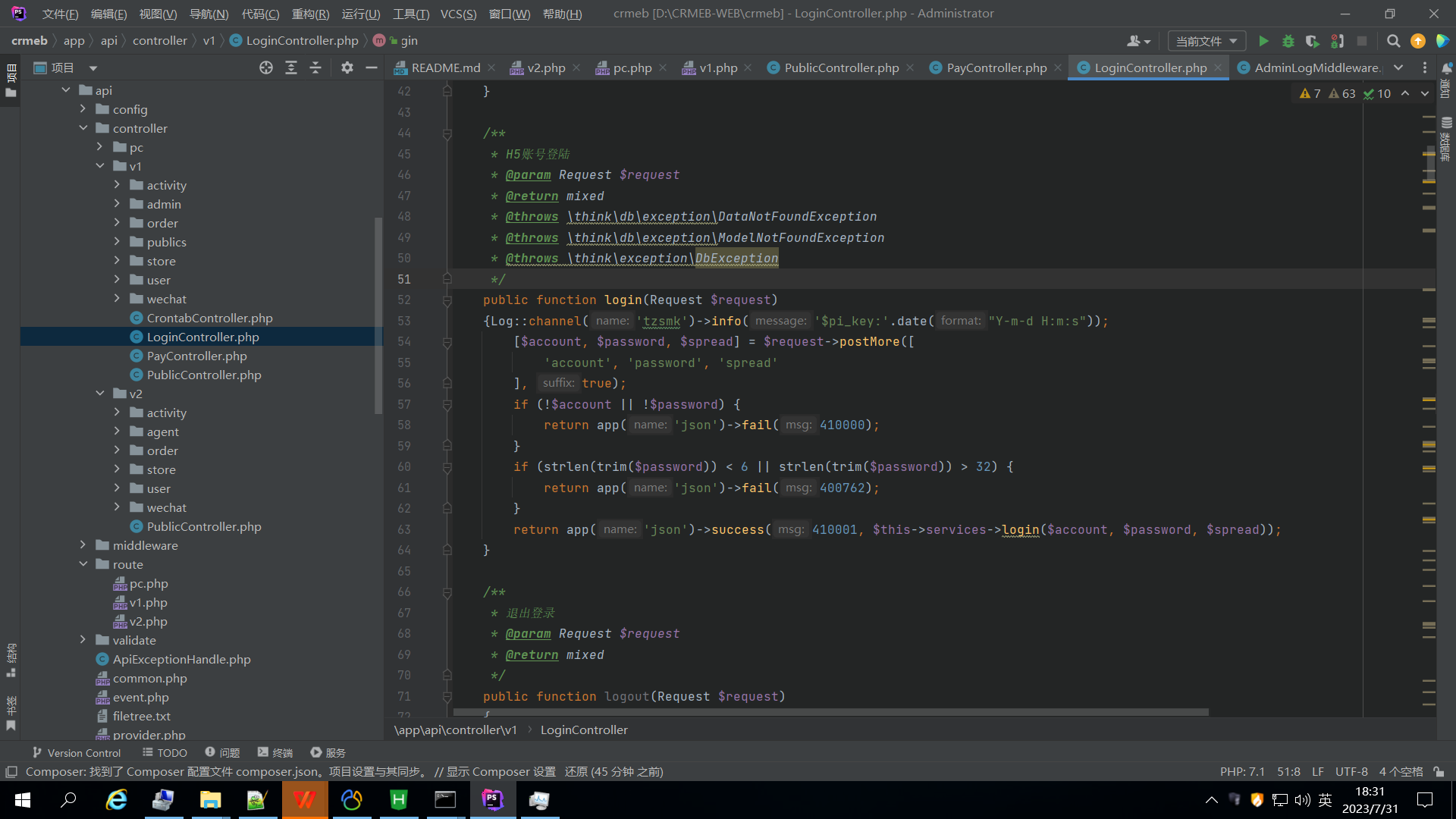Collapse the route folder
Image resolution: width=1456 pixels, height=819 pixels.
pos(83,564)
